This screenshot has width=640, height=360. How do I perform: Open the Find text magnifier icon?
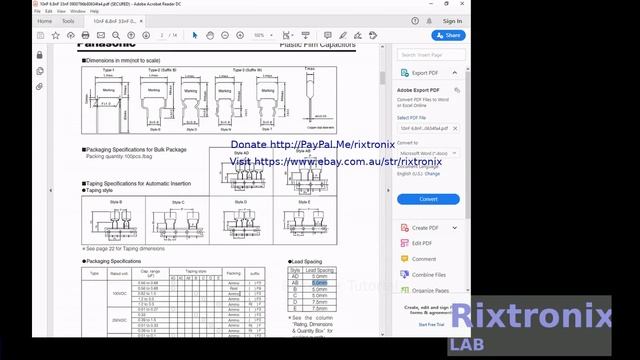pos(116,36)
